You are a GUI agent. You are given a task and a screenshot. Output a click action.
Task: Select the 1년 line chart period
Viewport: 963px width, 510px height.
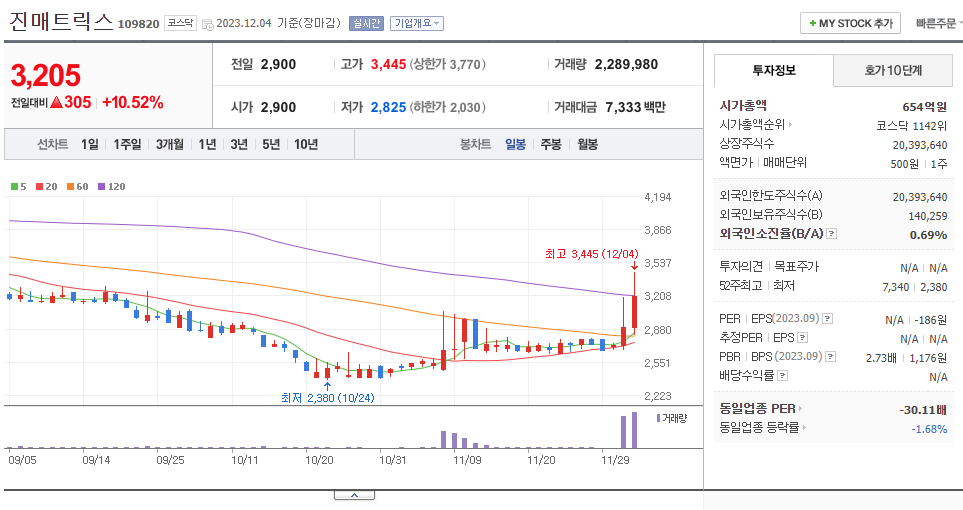tap(207, 144)
